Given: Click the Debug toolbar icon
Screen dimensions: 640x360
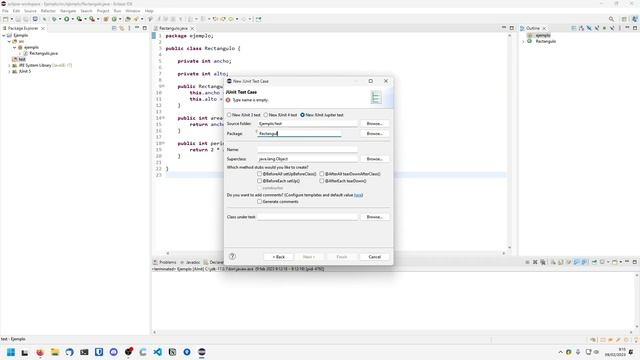Looking at the screenshot, I should pyautogui.click(x=54, y=19).
